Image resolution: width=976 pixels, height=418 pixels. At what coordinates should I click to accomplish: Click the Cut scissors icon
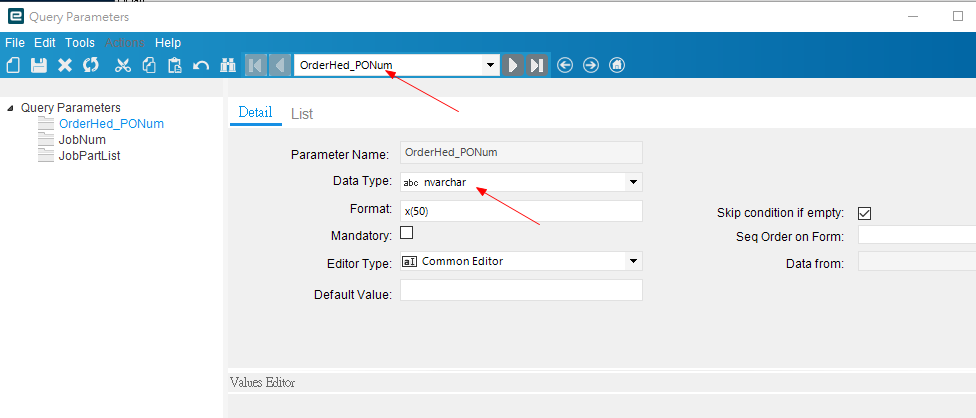coord(123,65)
